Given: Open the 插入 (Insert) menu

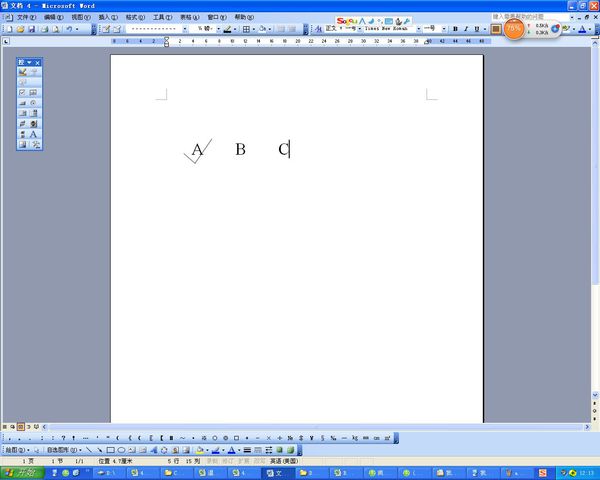Looking at the screenshot, I should point(108,17).
